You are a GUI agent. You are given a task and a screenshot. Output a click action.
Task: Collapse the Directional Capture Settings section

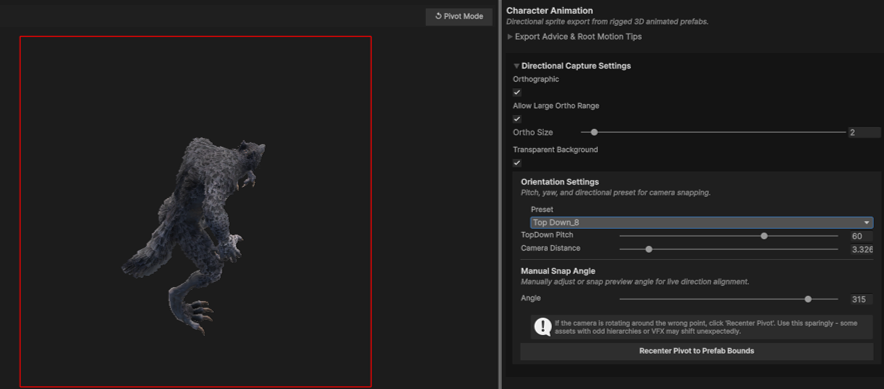pyautogui.click(x=572, y=66)
